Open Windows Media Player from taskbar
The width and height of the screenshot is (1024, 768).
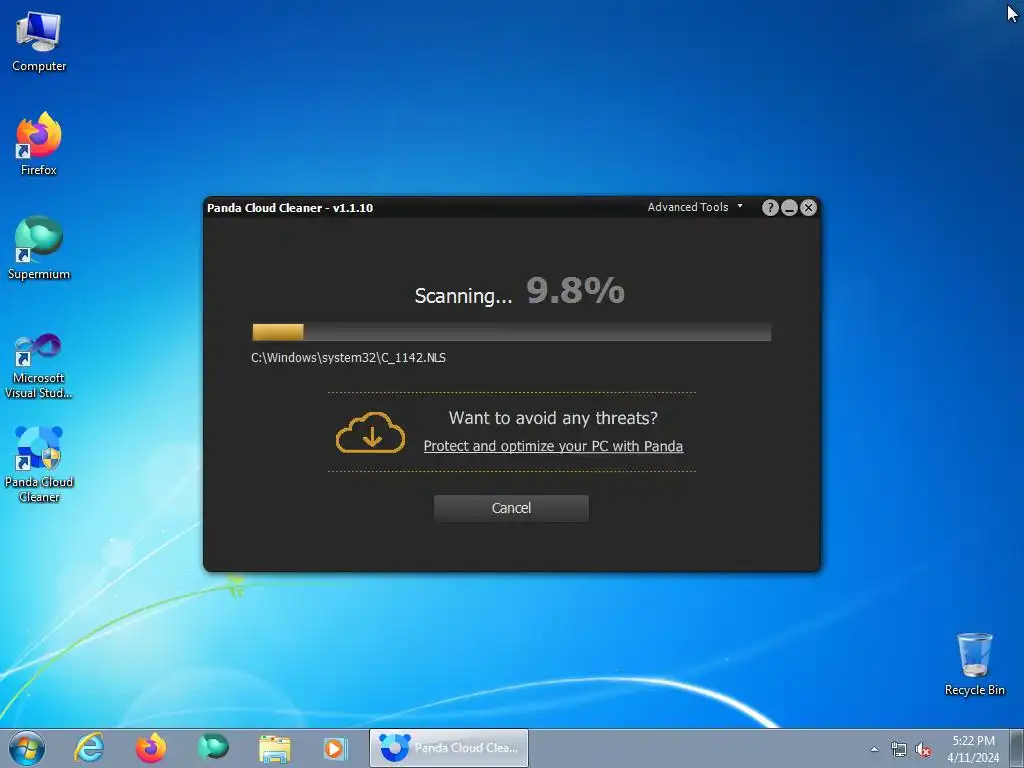point(336,748)
